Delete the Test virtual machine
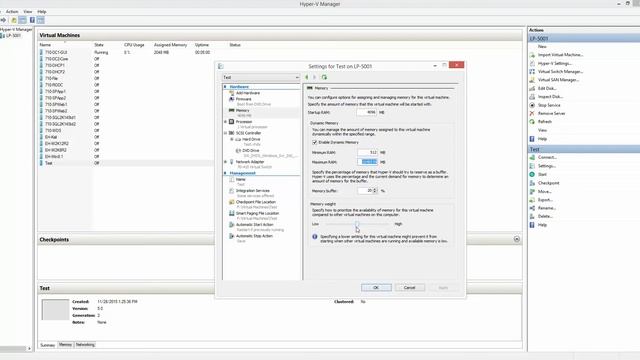The image size is (640, 360). tap(545, 216)
